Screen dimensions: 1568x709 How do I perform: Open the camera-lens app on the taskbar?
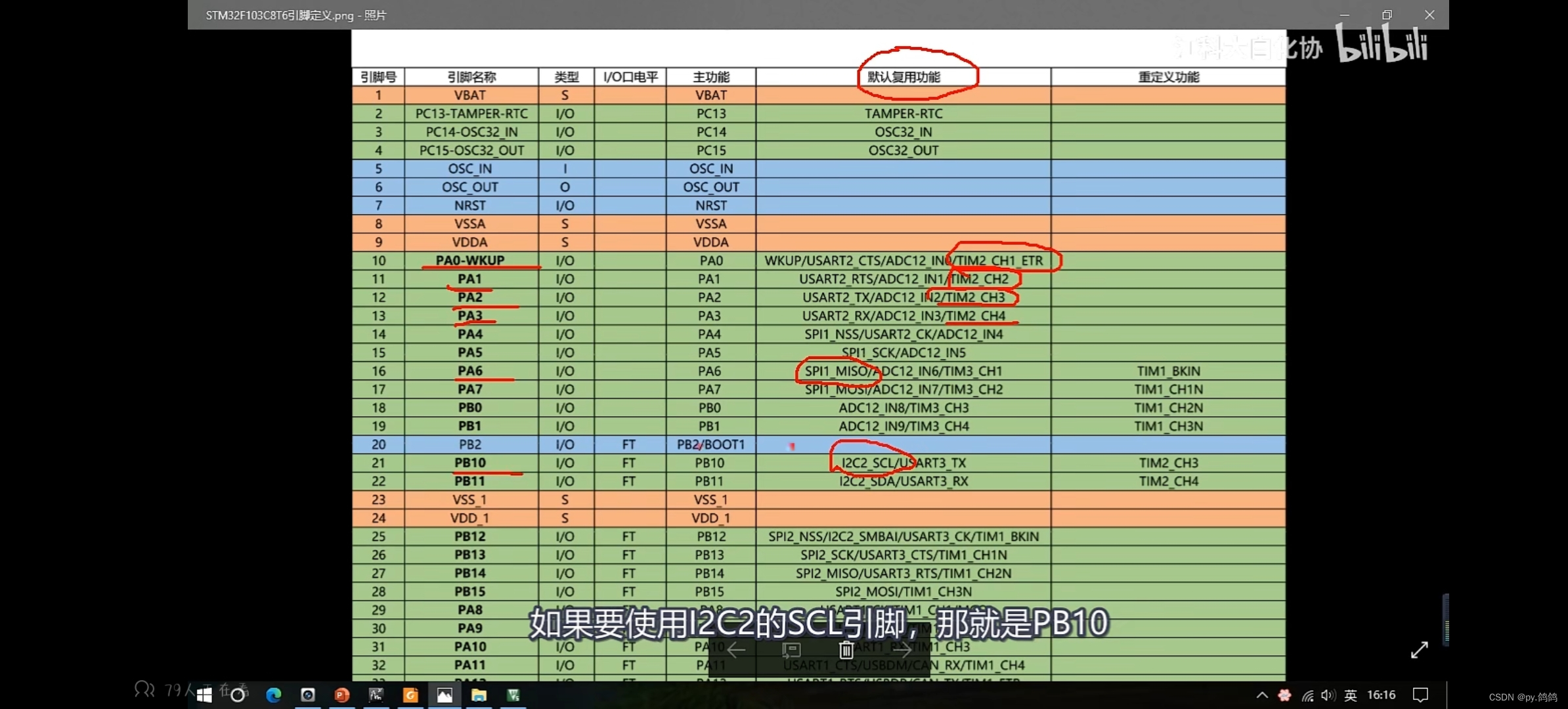pos(307,695)
